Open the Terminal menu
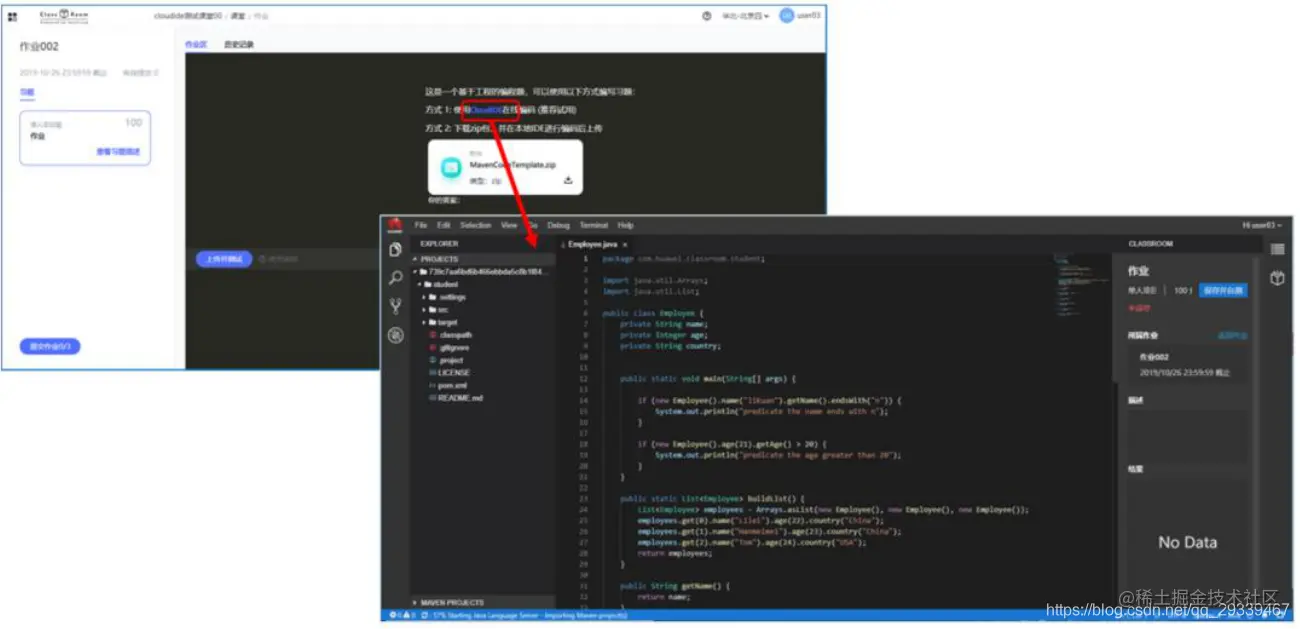This screenshot has height=629, width=1300. pos(594,225)
